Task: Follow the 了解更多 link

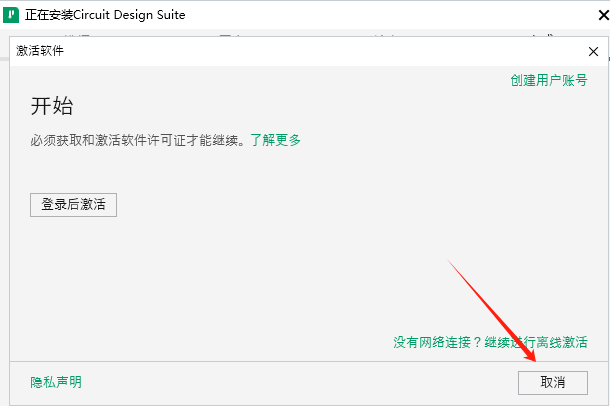Action: tap(275, 140)
